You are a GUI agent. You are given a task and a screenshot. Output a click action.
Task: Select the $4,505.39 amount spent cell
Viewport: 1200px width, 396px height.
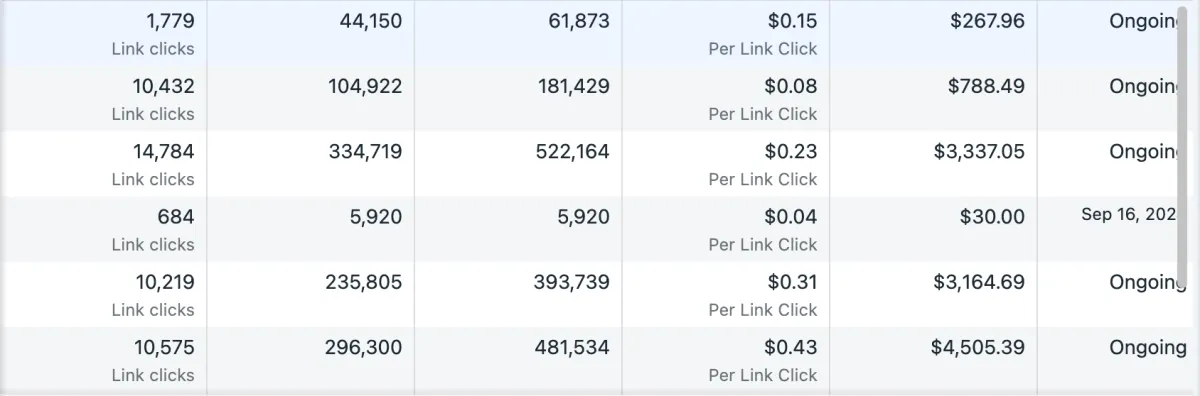point(933,360)
